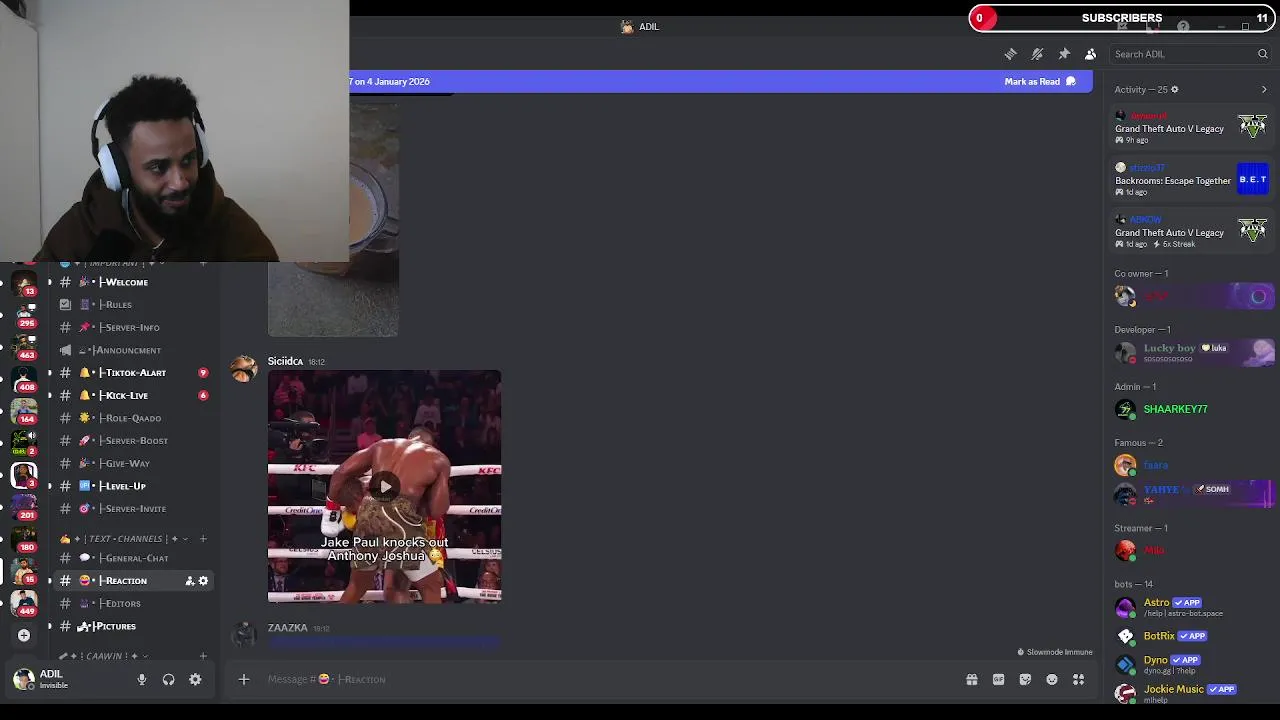Select the Level-Up channel
1280x720 pixels.
coord(133,486)
